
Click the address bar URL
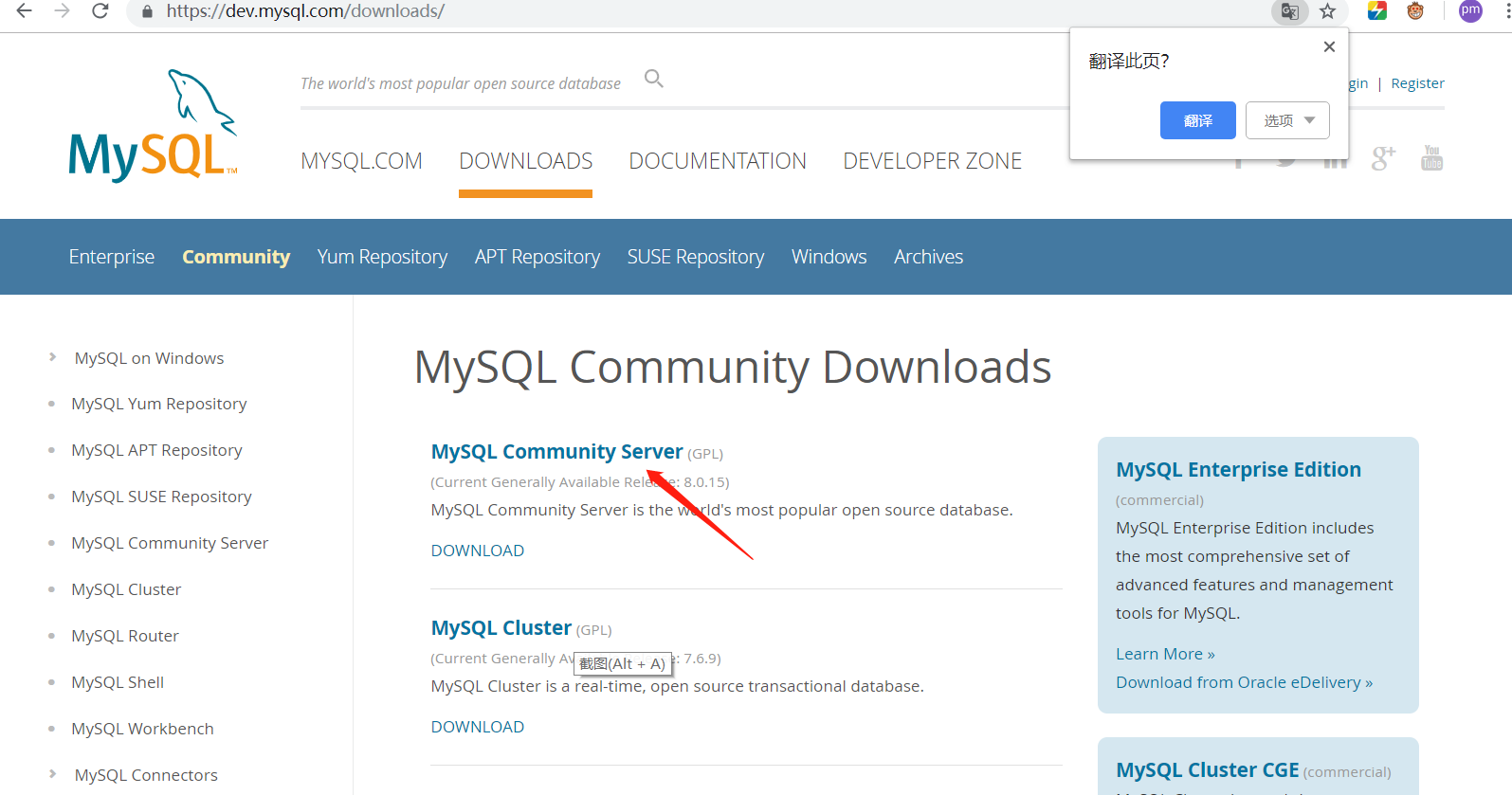click(x=305, y=11)
